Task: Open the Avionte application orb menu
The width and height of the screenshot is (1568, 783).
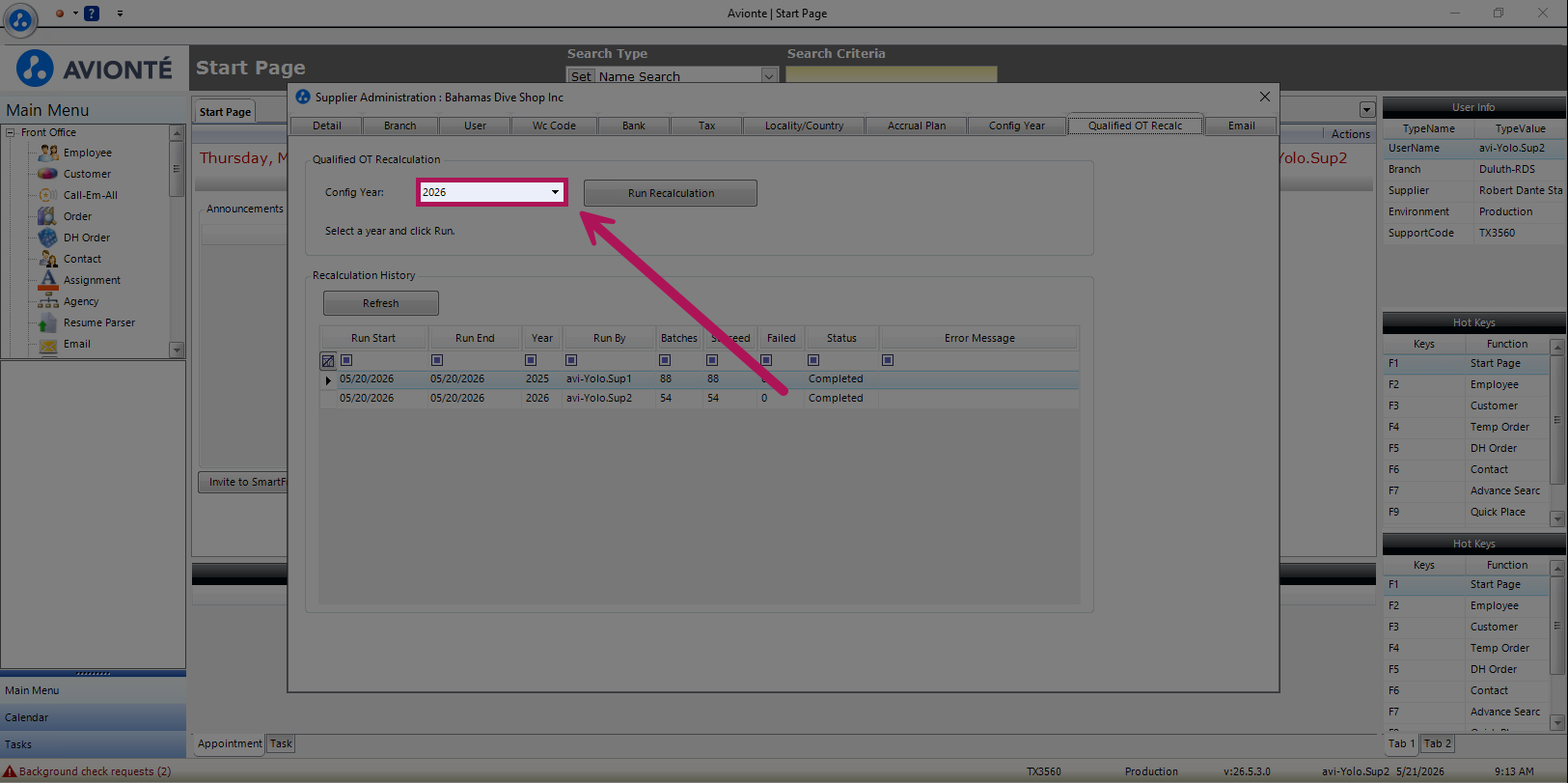Action: pos(20,18)
